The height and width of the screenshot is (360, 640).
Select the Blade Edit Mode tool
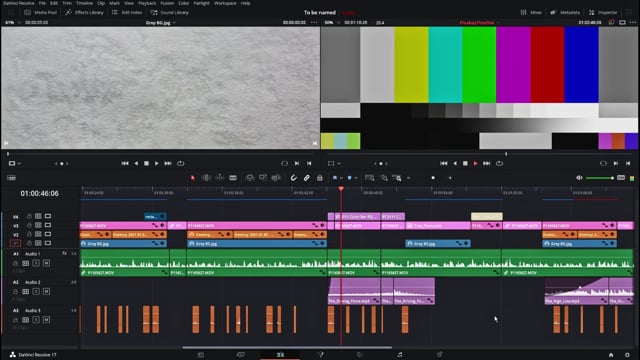[x=233, y=178]
